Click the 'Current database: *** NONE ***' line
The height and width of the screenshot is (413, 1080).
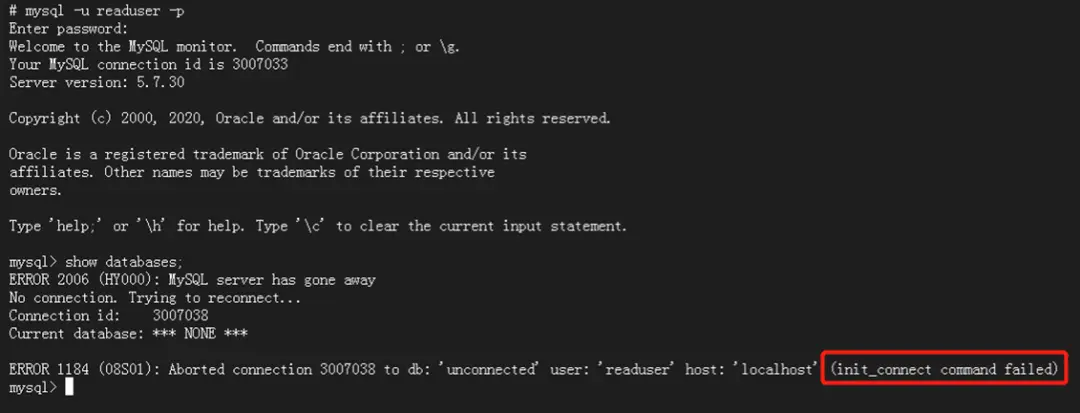(x=128, y=334)
